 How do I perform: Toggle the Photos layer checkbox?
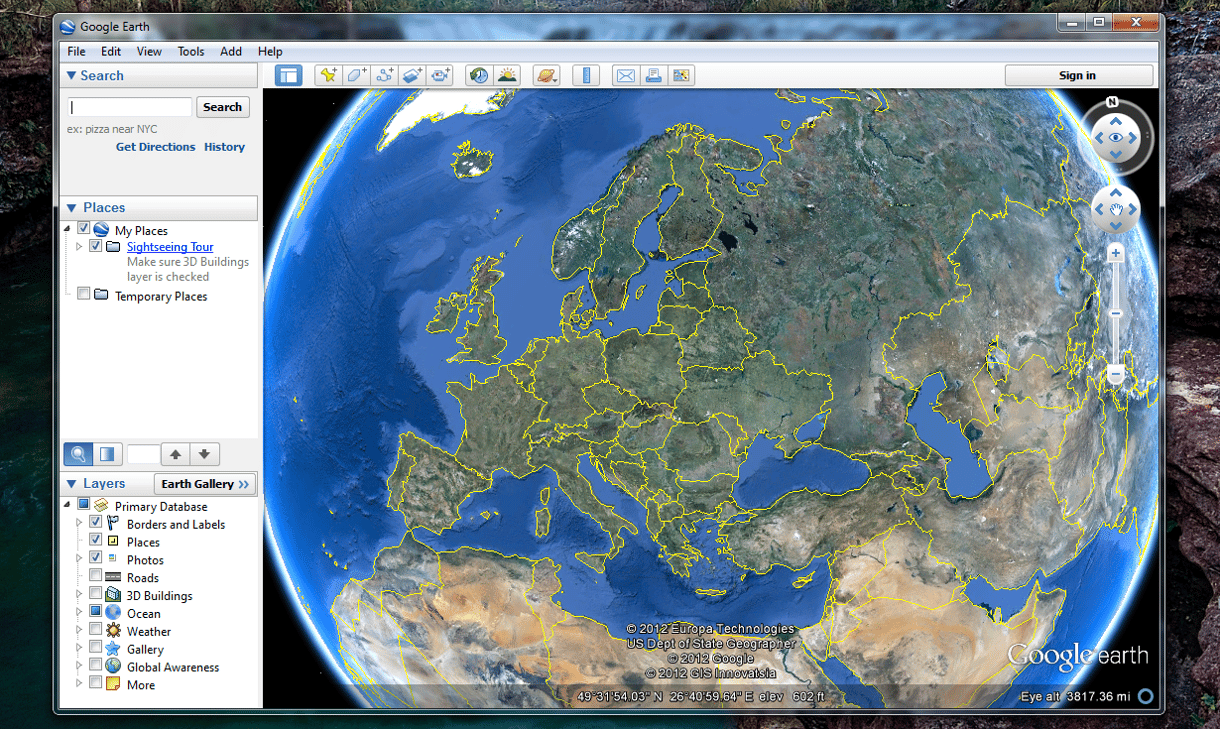pyautogui.click(x=96, y=558)
